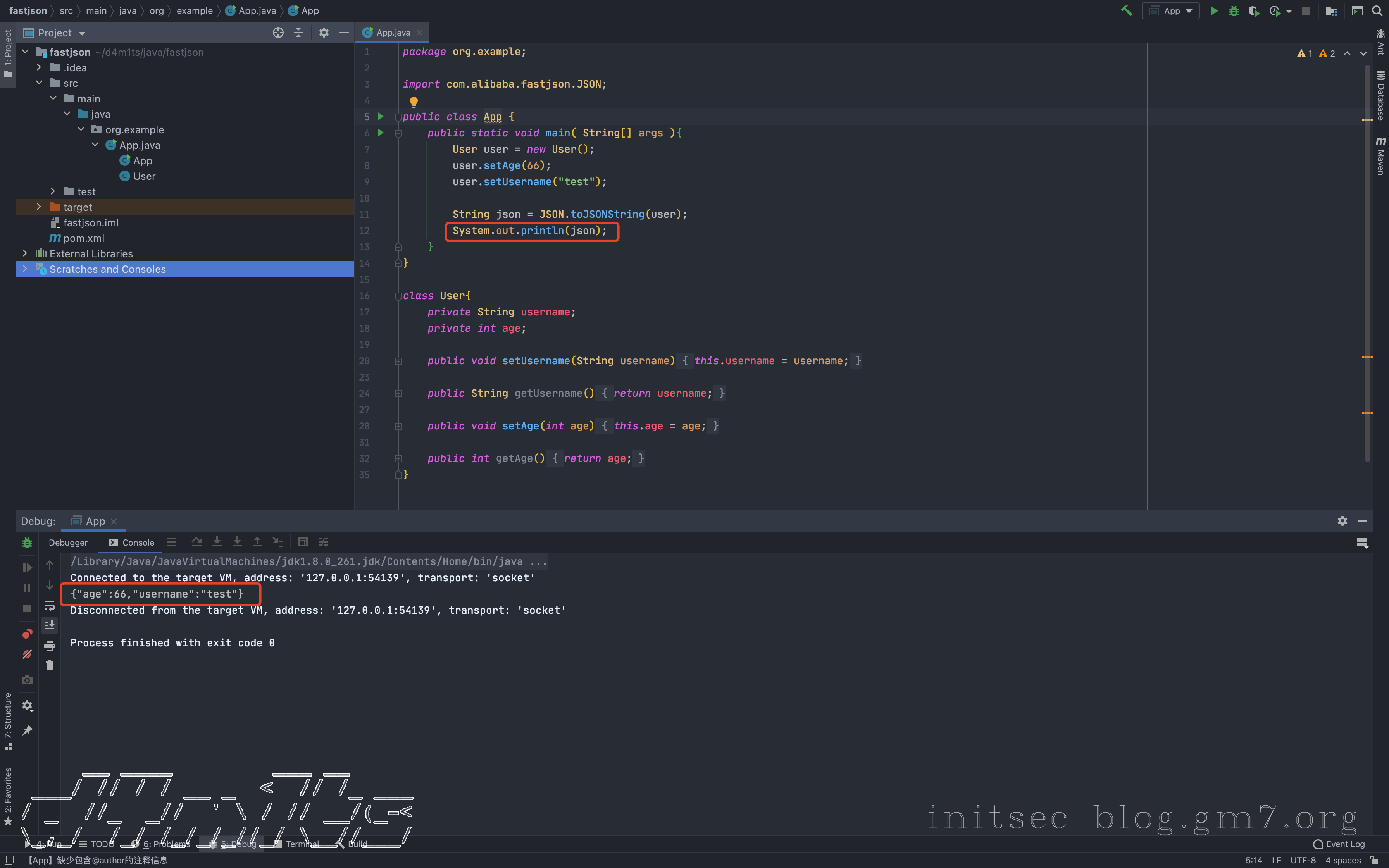Screen dimensions: 1389x868
Task: Select the App.java editor tab
Action: 393,33
